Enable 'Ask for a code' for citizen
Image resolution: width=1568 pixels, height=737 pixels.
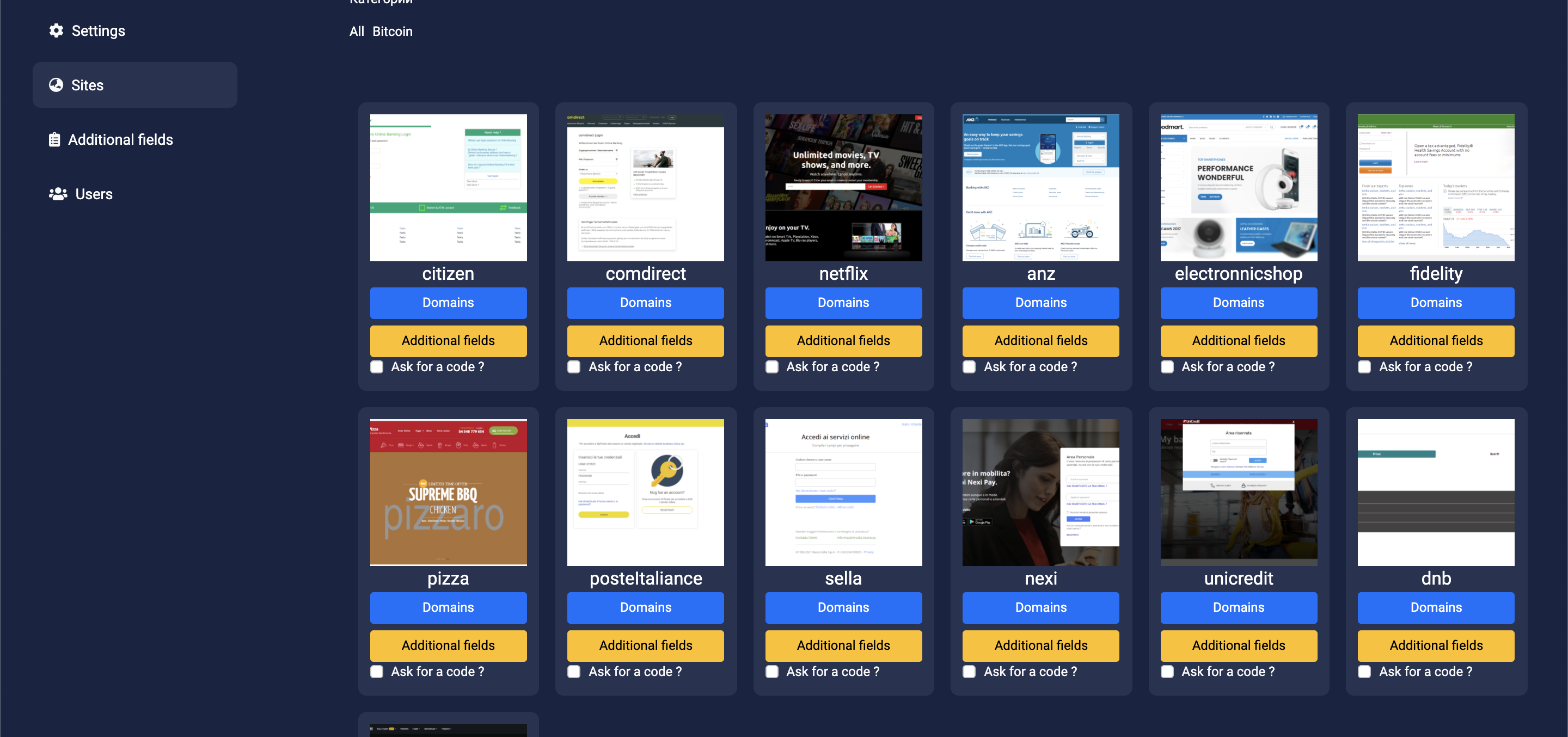coord(377,367)
